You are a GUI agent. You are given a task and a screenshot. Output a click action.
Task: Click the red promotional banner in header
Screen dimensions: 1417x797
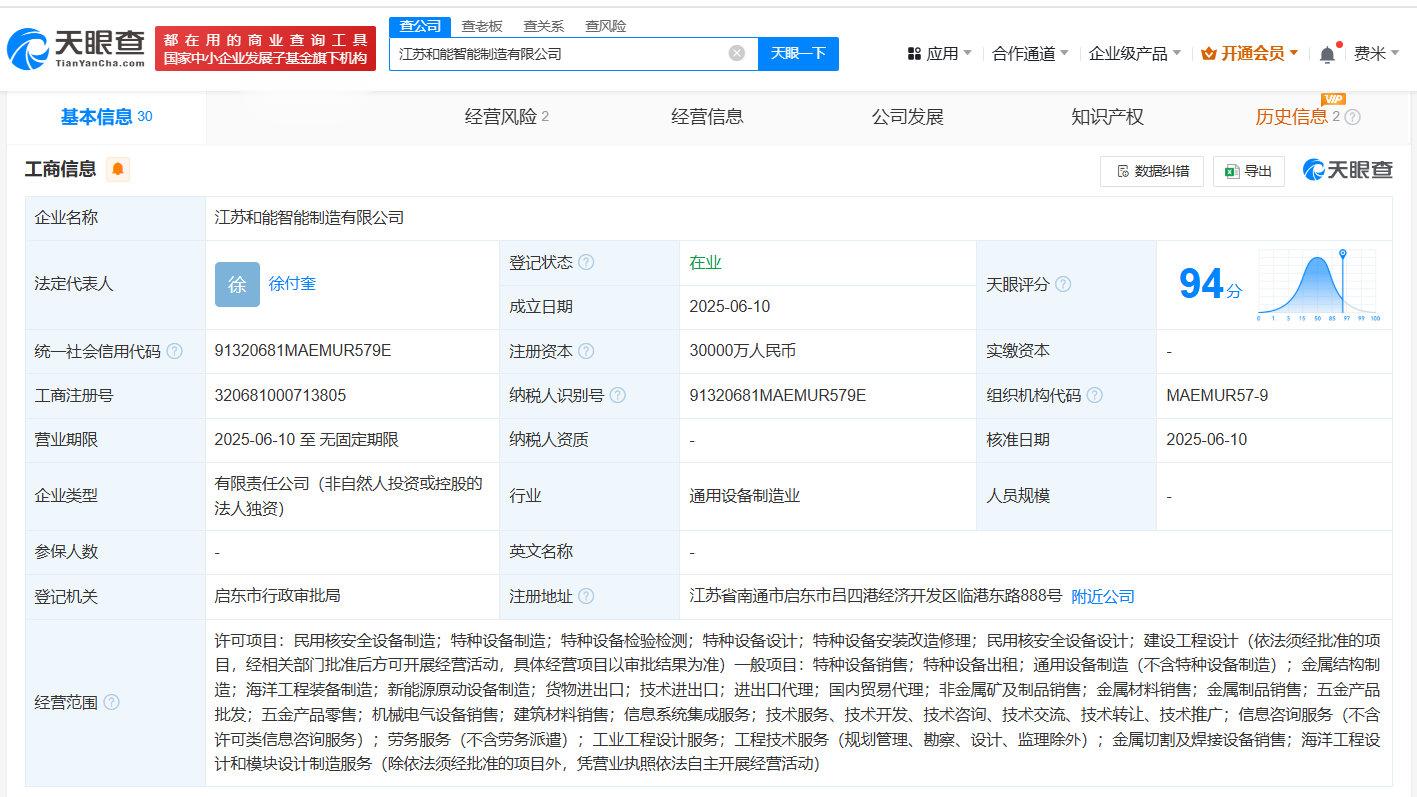tap(265, 48)
